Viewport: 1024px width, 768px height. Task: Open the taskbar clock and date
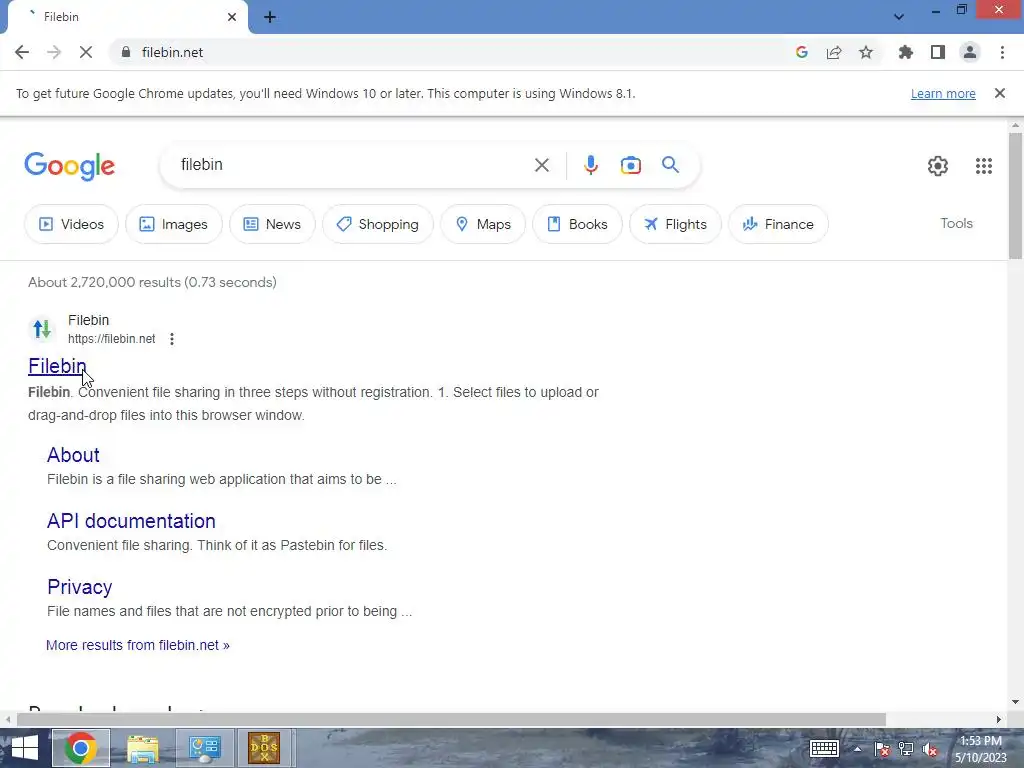tap(981, 749)
